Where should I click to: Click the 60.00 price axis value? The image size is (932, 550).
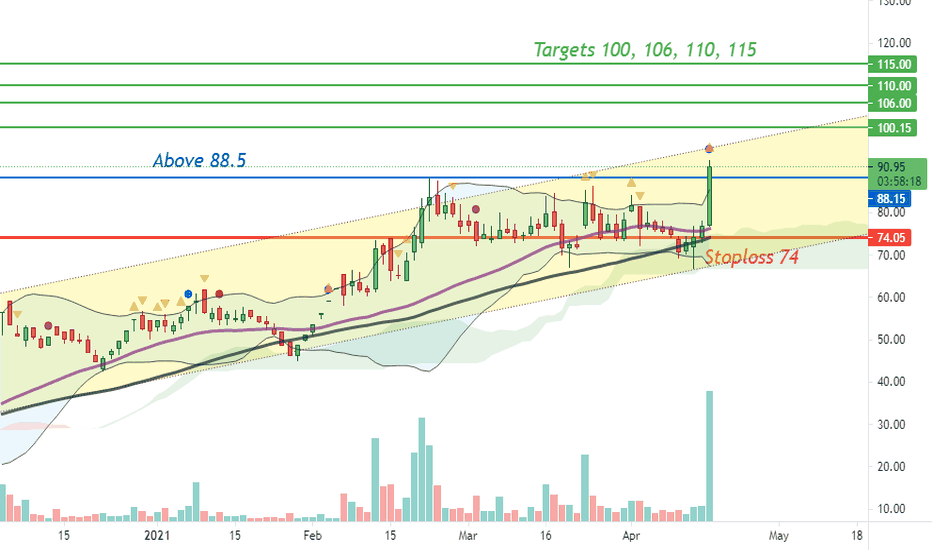click(891, 297)
